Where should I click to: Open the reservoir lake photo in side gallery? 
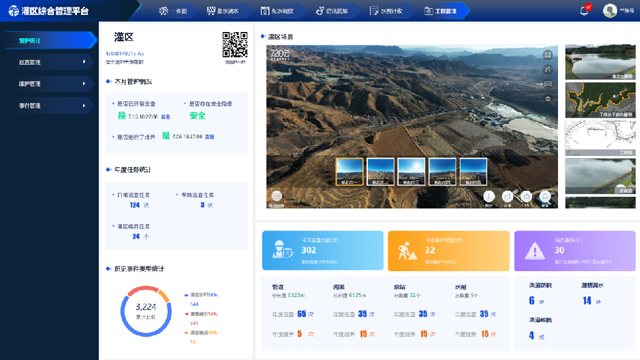coord(600,62)
